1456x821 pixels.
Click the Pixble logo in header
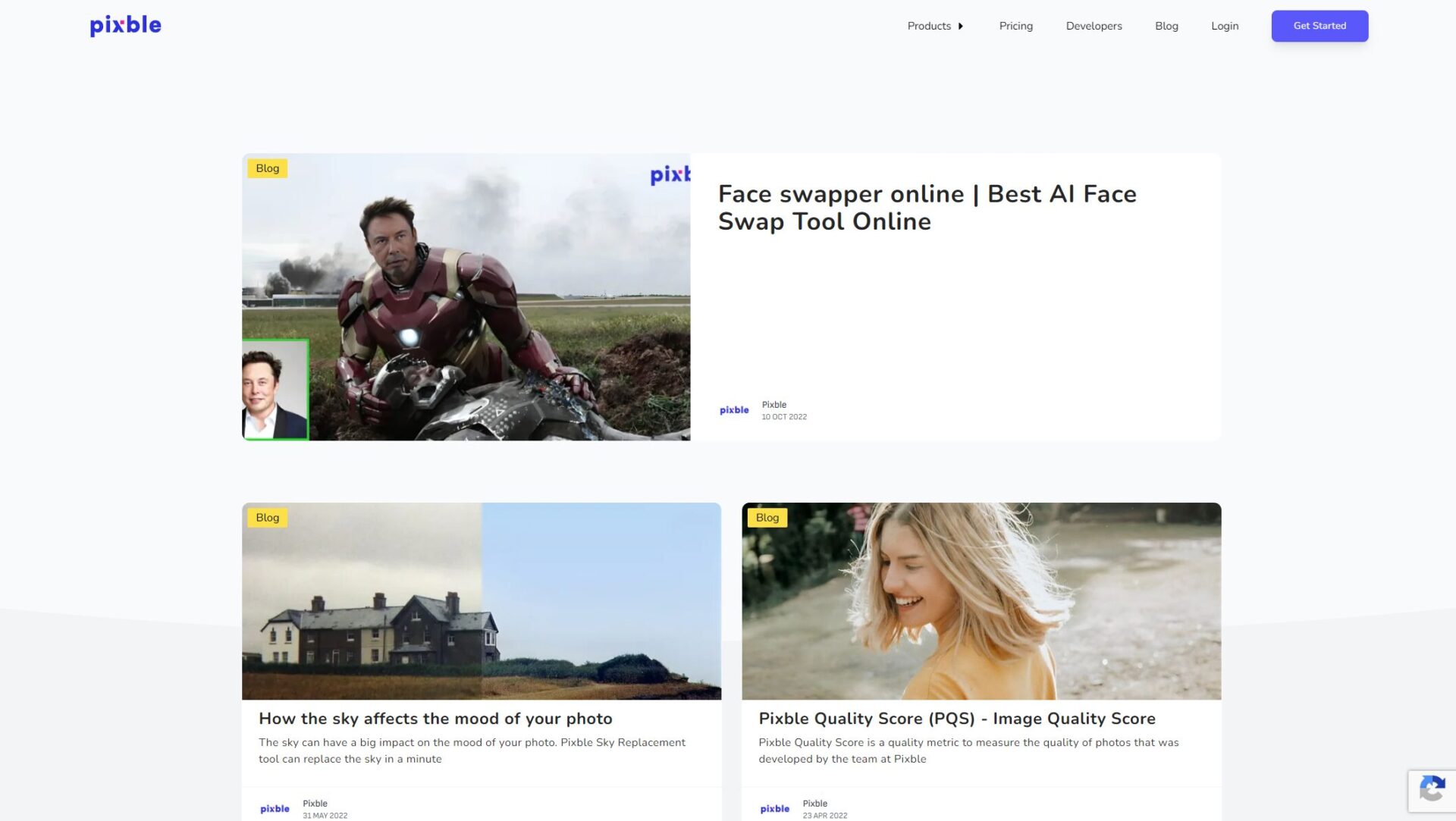tap(125, 26)
